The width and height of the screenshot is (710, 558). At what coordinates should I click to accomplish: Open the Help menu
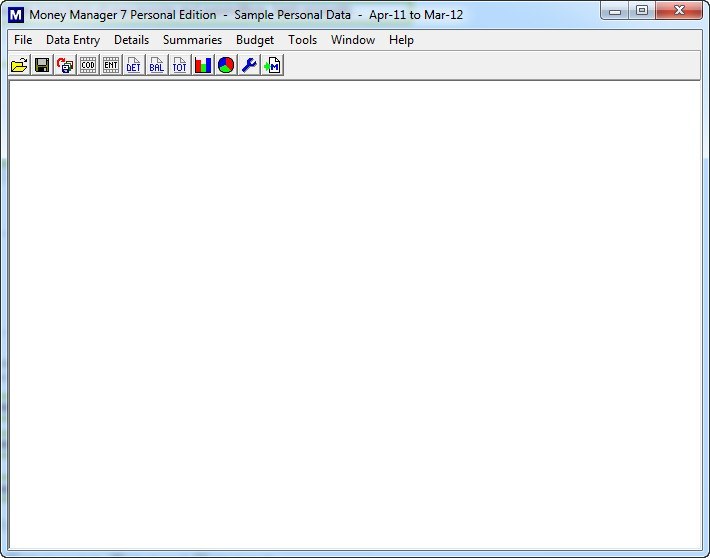[401, 40]
